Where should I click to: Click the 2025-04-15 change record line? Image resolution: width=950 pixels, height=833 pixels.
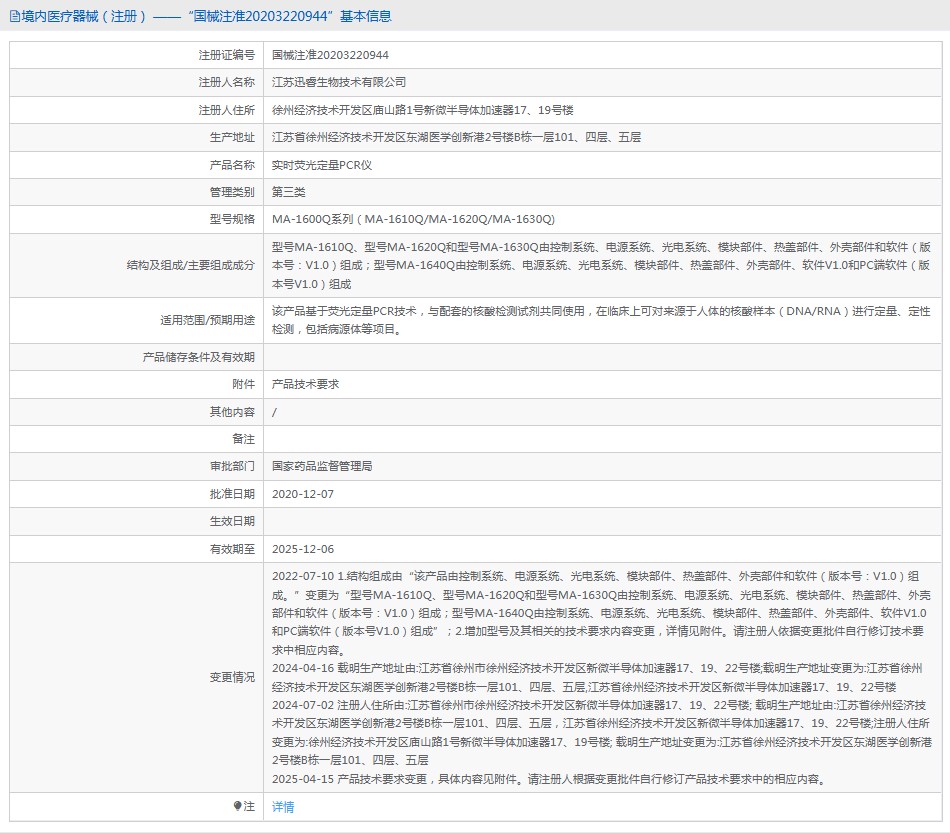click(x=550, y=779)
